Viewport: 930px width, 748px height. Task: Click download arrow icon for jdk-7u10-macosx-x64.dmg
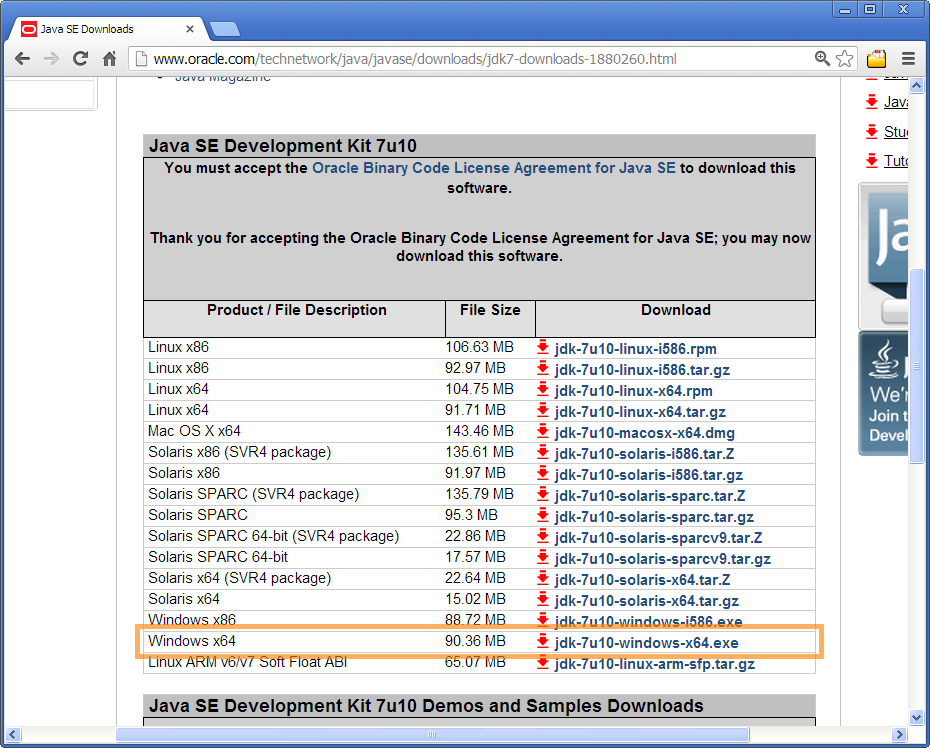[543, 431]
